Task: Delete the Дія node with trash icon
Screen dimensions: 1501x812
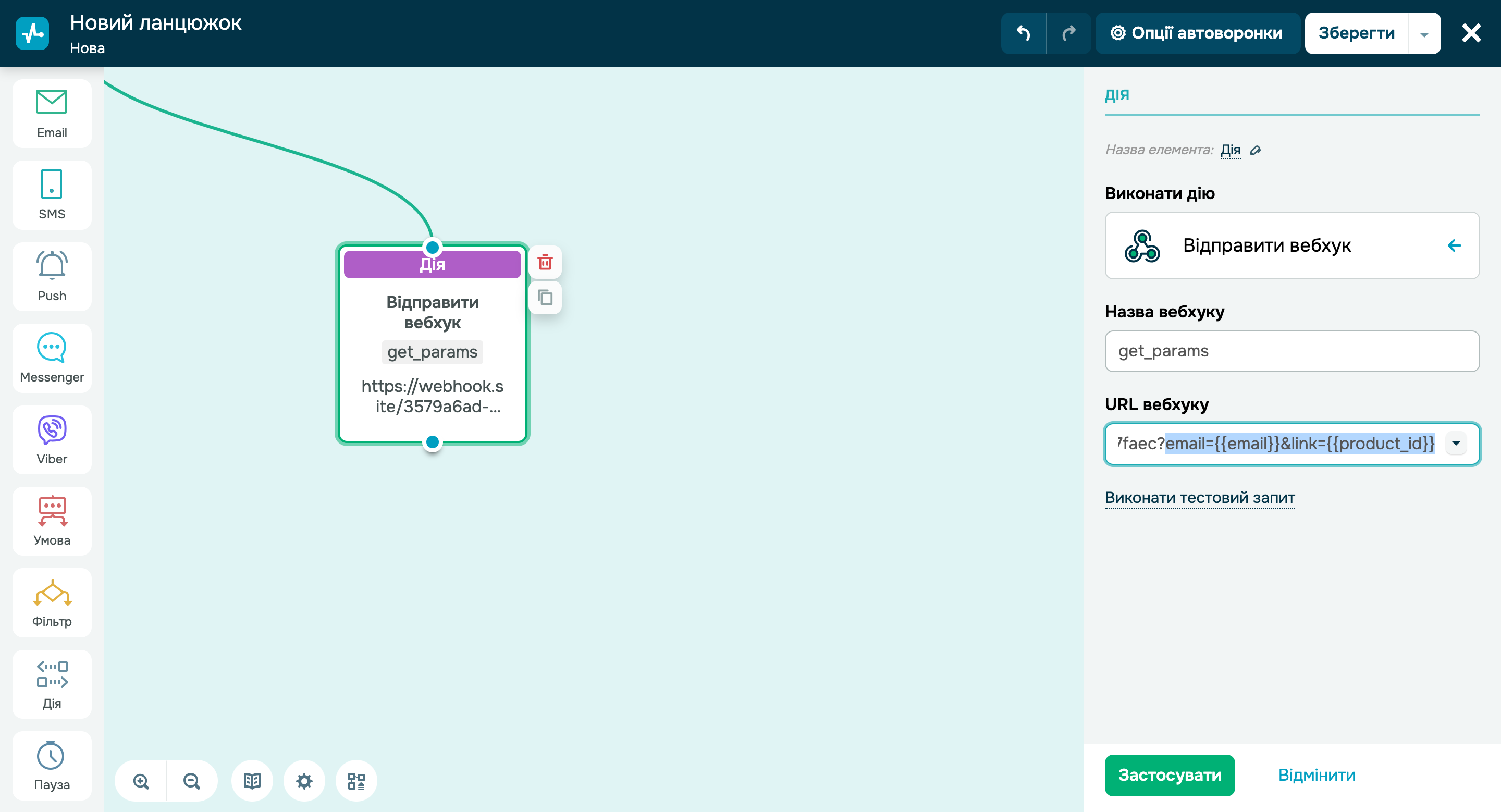Action: [545, 262]
